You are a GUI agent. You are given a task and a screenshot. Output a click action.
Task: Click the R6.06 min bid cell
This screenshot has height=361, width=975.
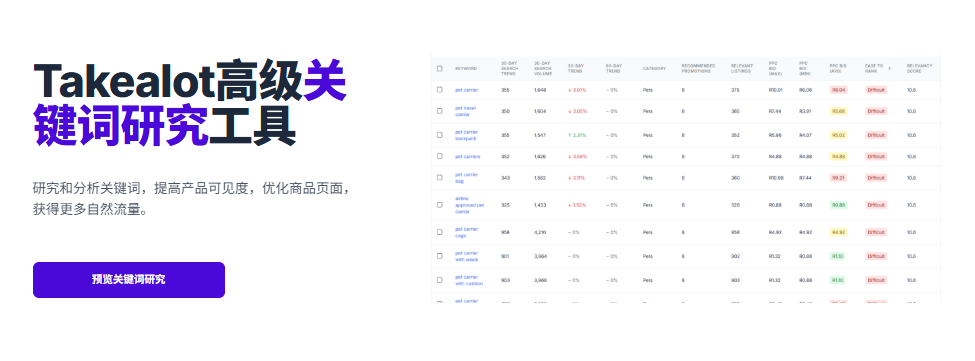(806, 90)
